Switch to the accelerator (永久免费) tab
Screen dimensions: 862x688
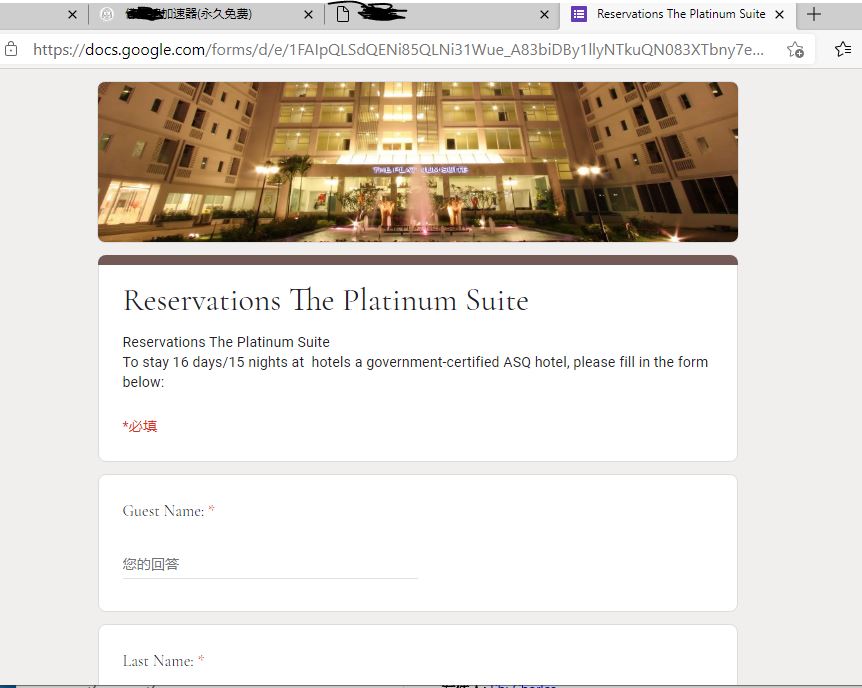tap(189, 14)
